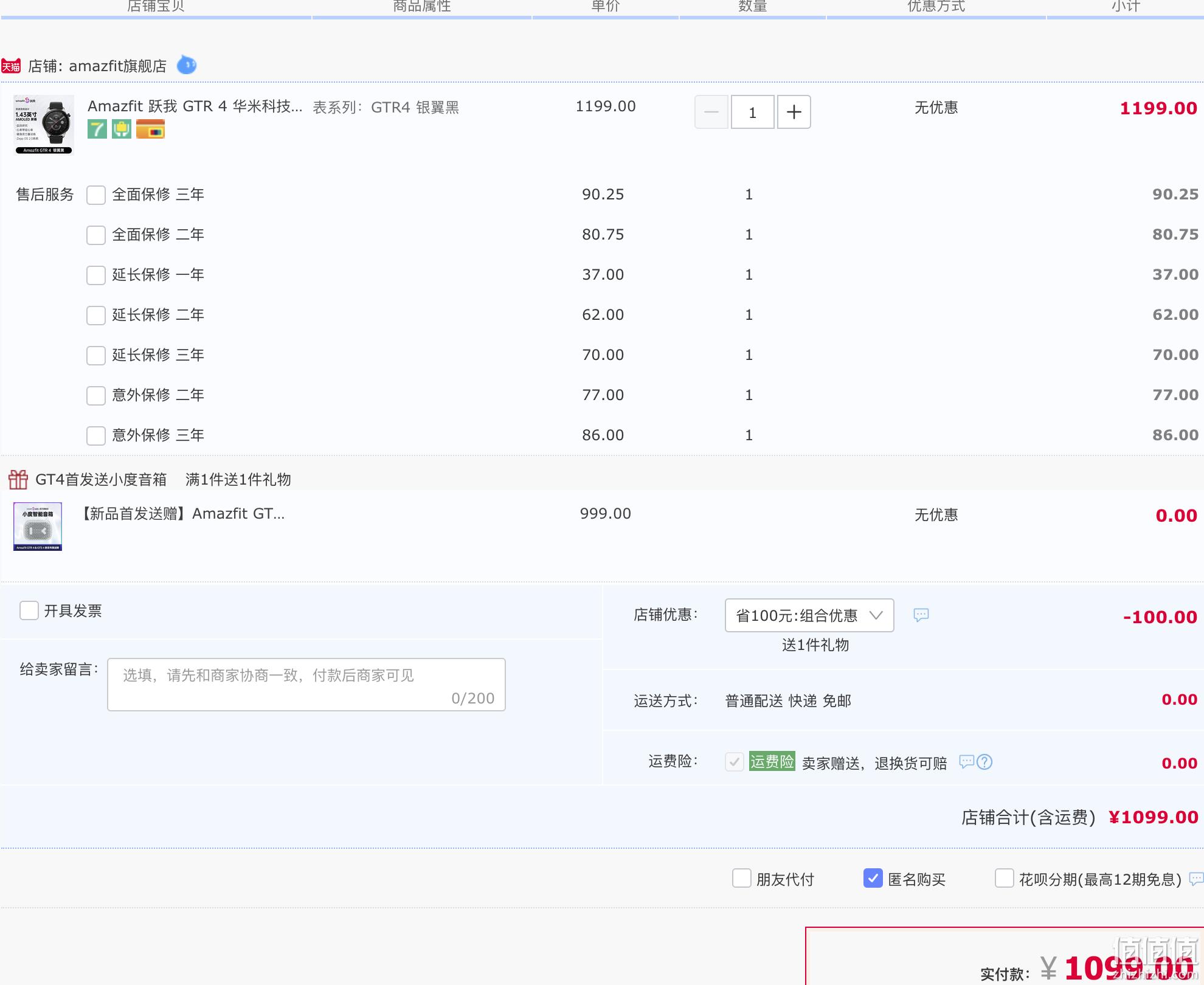Click the GT4首发送小度音箱 promotion text
This screenshot has height=985, width=1204.
pos(101,480)
